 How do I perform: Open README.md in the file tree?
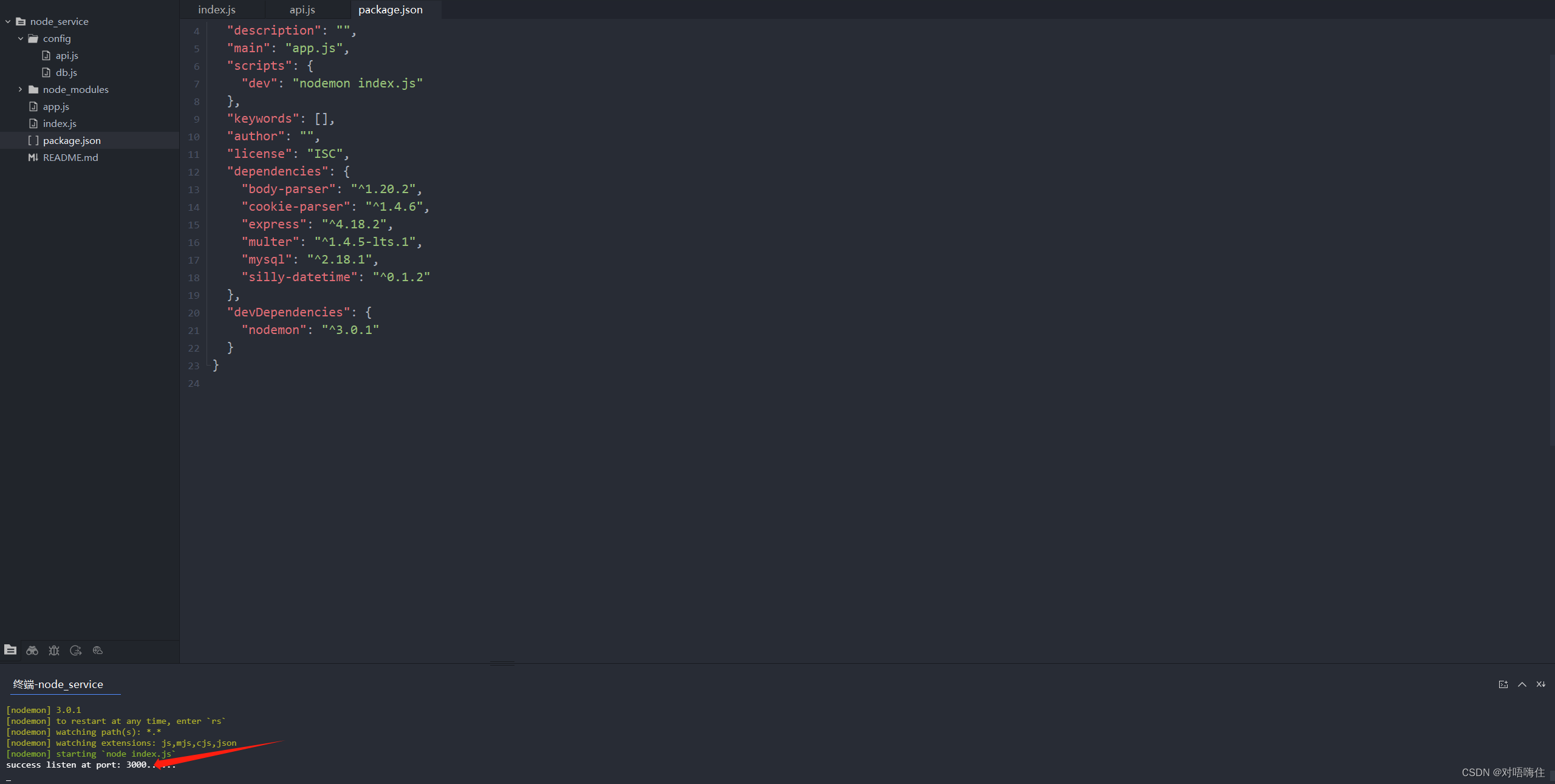tap(70, 157)
